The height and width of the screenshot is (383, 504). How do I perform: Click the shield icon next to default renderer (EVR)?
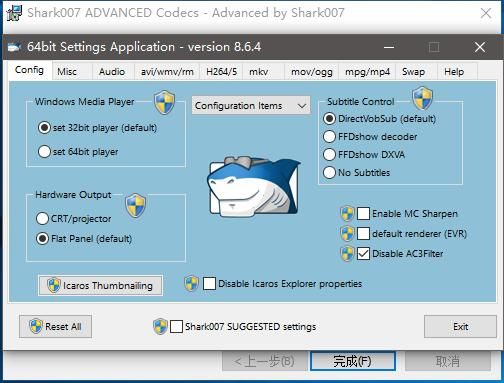pyautogui.click(x=347, y=234)
